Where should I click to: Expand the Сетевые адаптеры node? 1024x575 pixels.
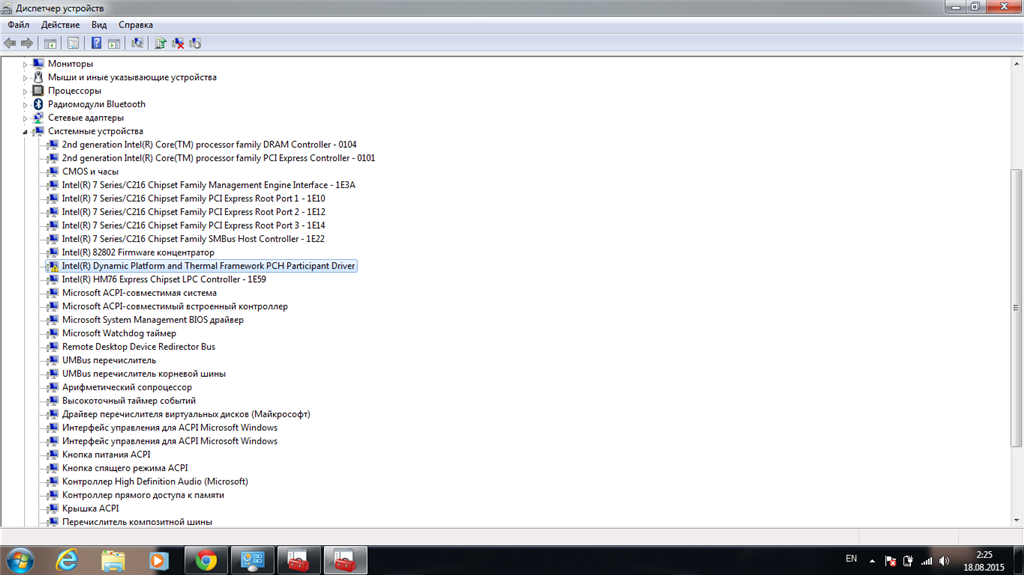click(25, 118)
